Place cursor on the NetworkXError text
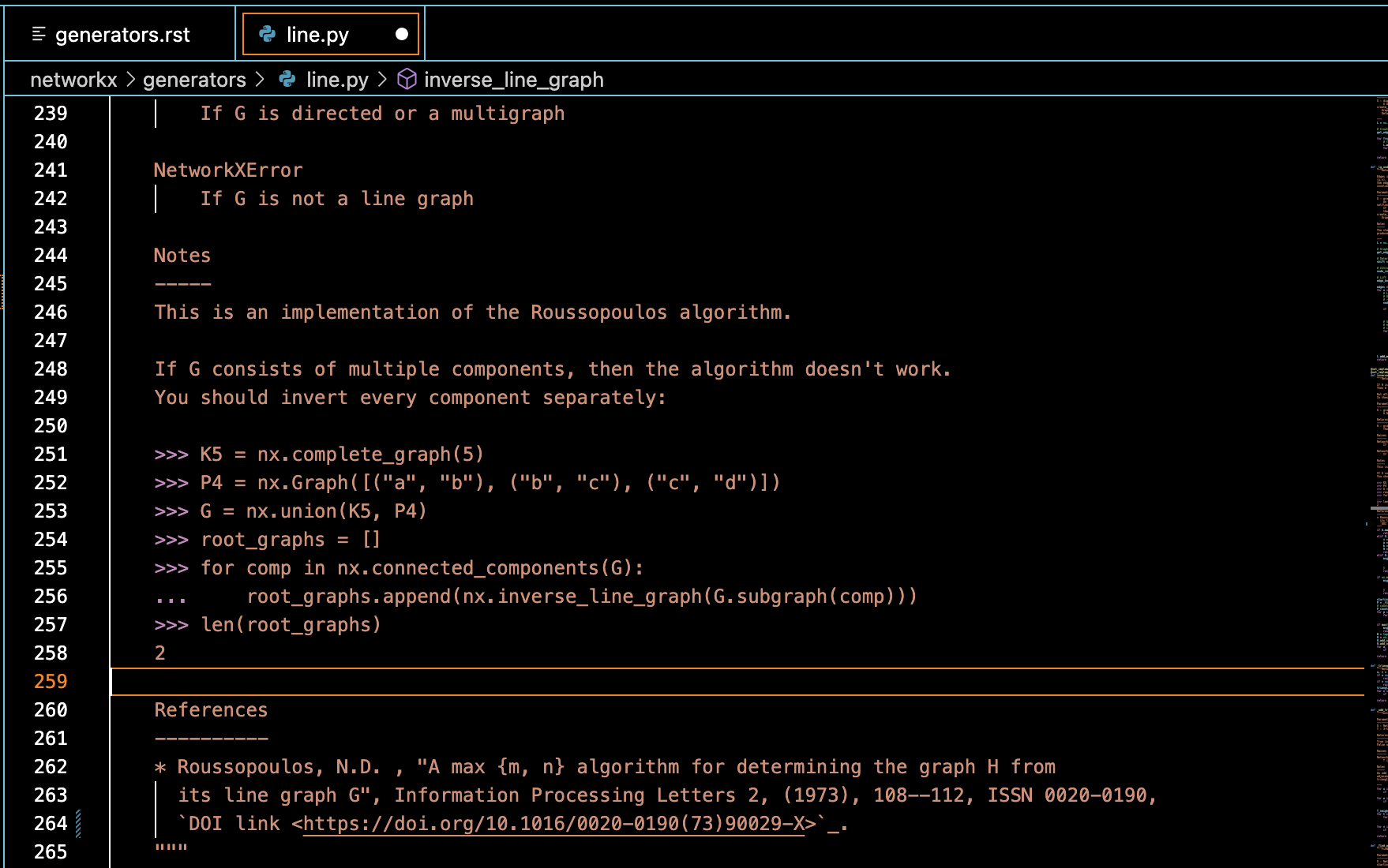 228,170
